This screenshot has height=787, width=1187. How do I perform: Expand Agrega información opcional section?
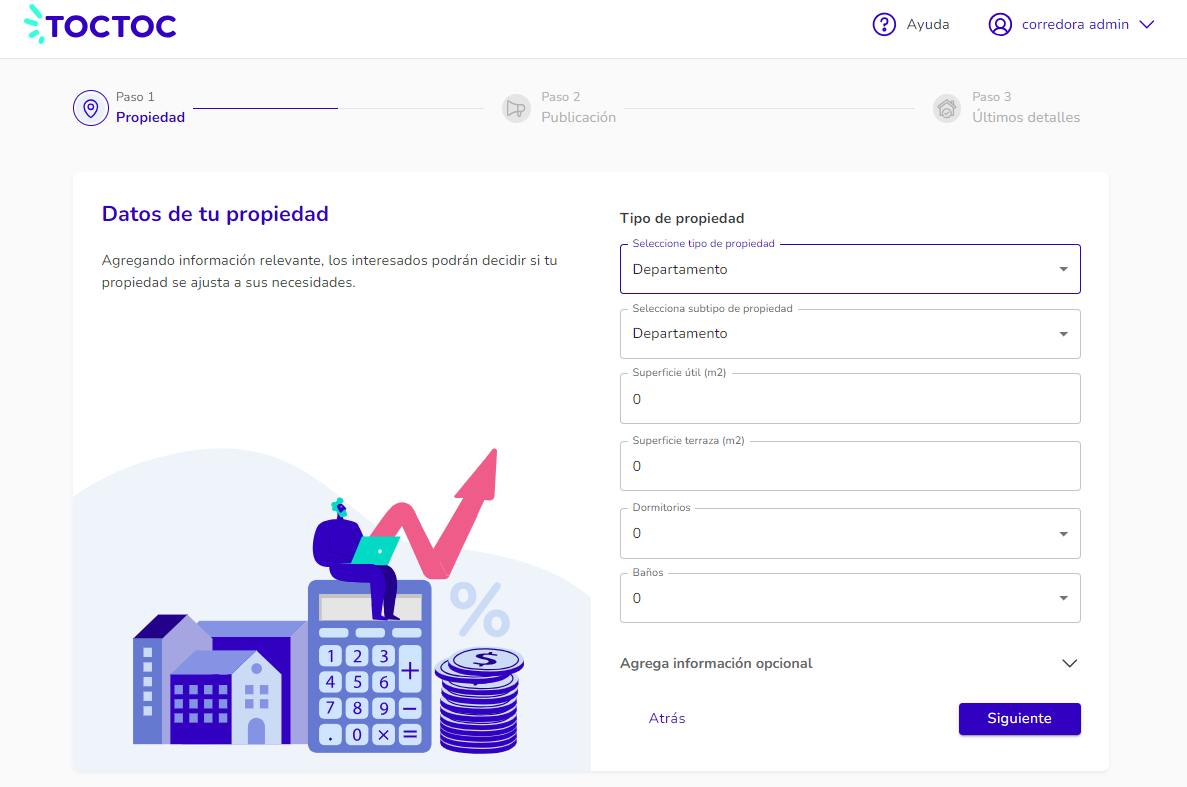coord(849,664)
